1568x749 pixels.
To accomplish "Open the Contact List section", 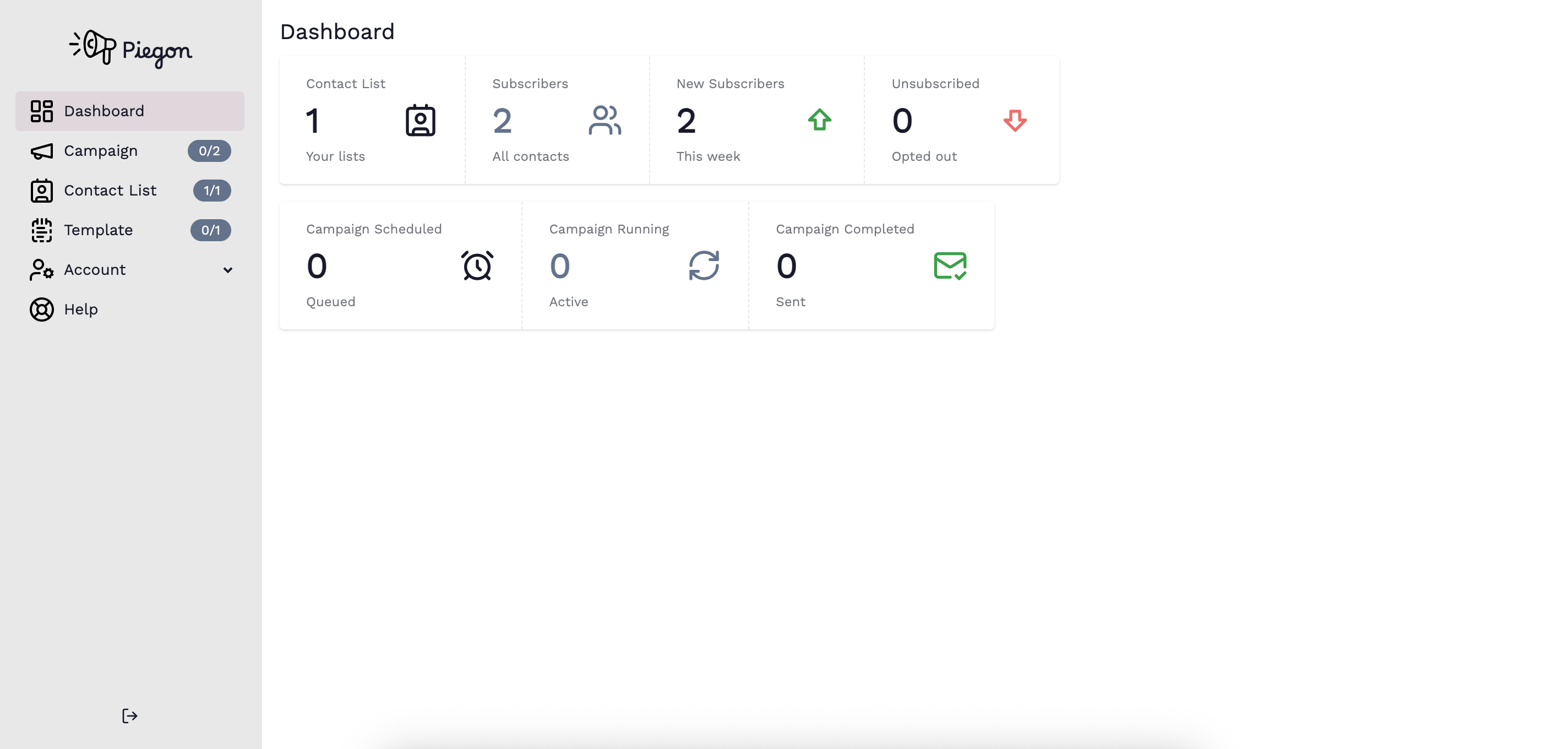I will pyautogui.click(x=129, y=191).
